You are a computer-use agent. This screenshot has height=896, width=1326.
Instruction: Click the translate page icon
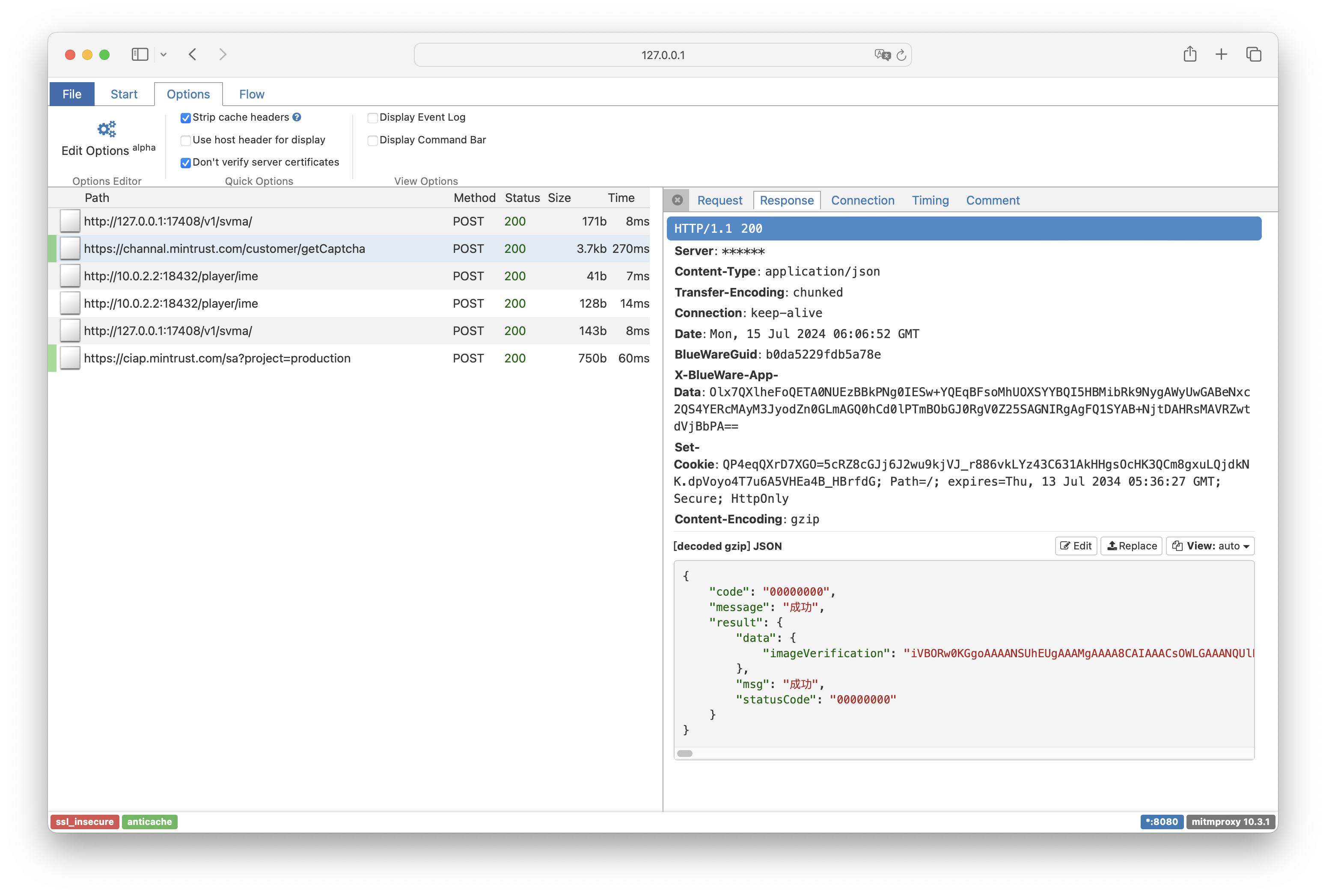point(882,55)
